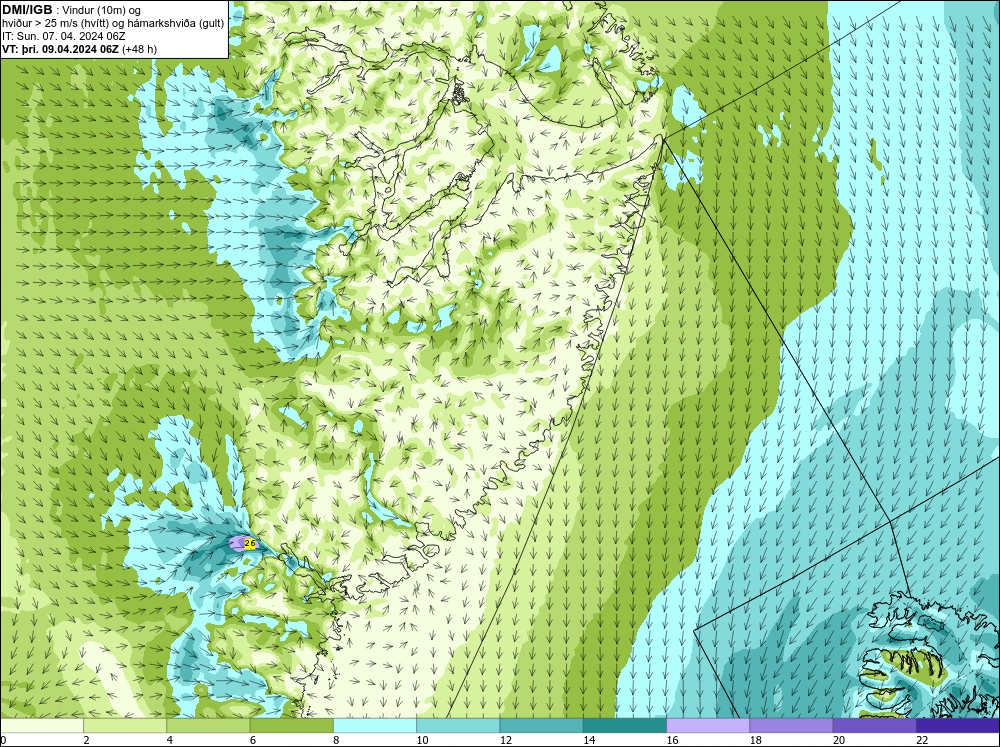Click the 22+ m/s deep purple swatch
1000x747 pixels.
[958, 726]
